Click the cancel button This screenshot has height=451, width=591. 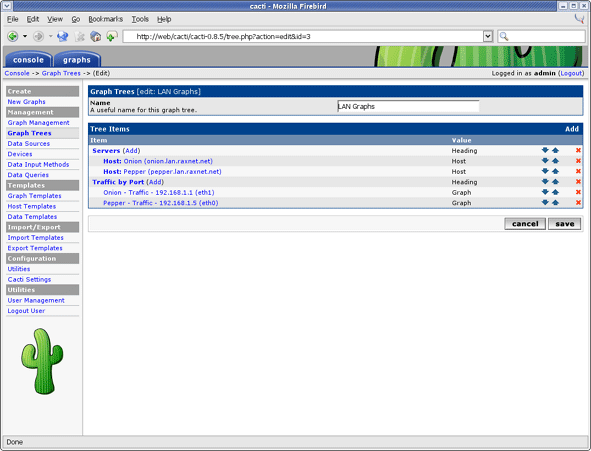click(x=525, y=224)
